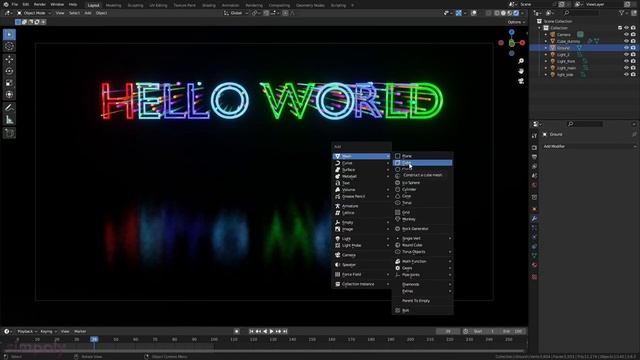640x360 pixels.
Task: Toggle the camera view icon in viewport
Action: pyautogui.click(x=521, y=81)
